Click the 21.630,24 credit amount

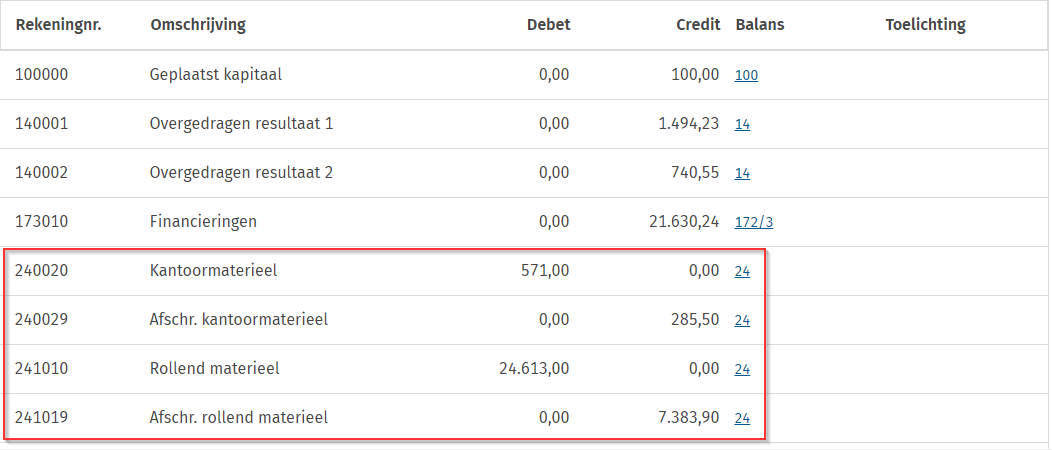[x=682, y=222]
